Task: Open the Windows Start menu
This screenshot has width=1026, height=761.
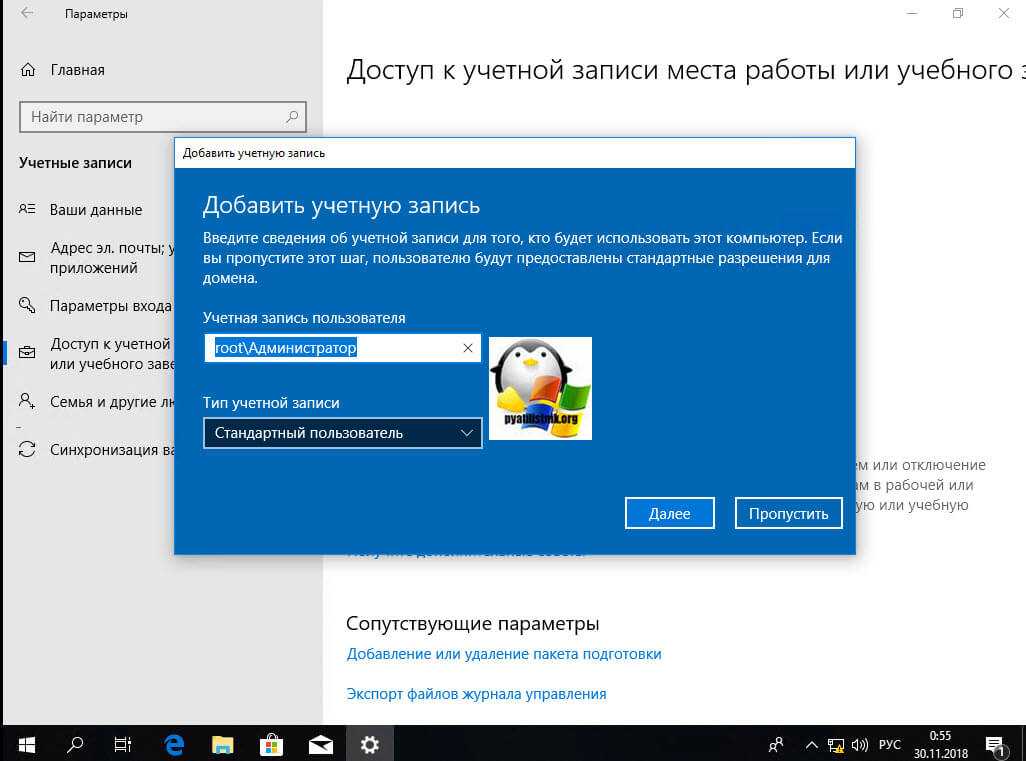Action: click(27, 744)
